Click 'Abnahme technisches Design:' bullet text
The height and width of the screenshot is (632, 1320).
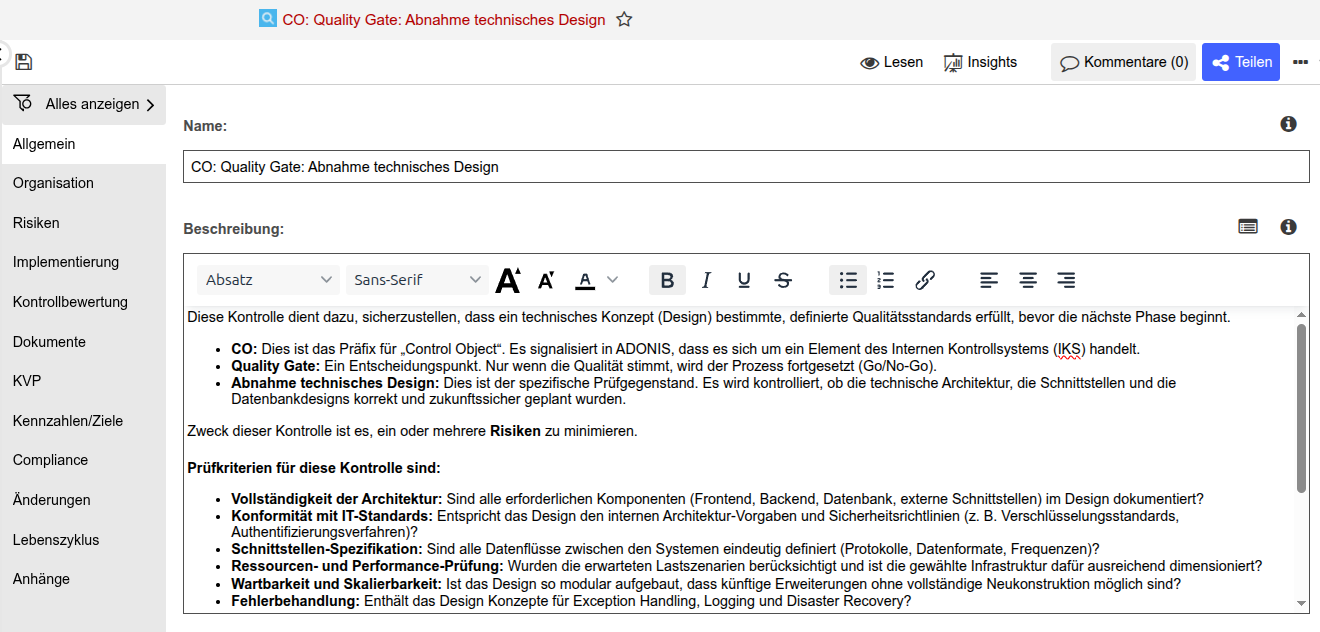pyautogui.click(x=335, y=383)
